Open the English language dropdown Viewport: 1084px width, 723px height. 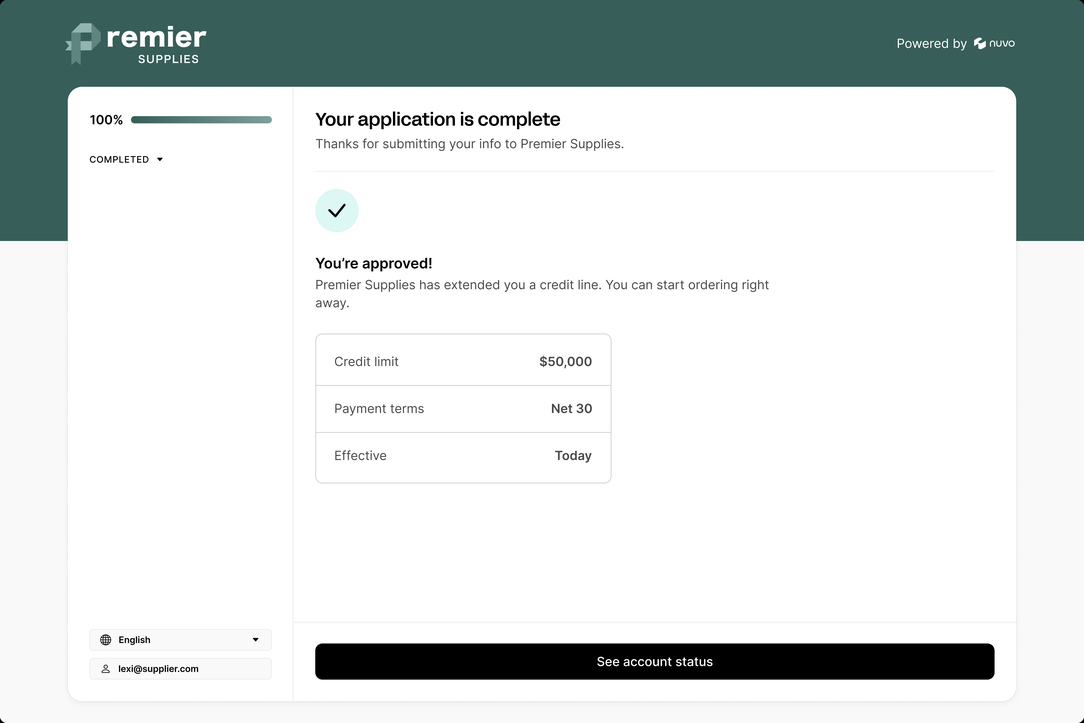[180, 640]
